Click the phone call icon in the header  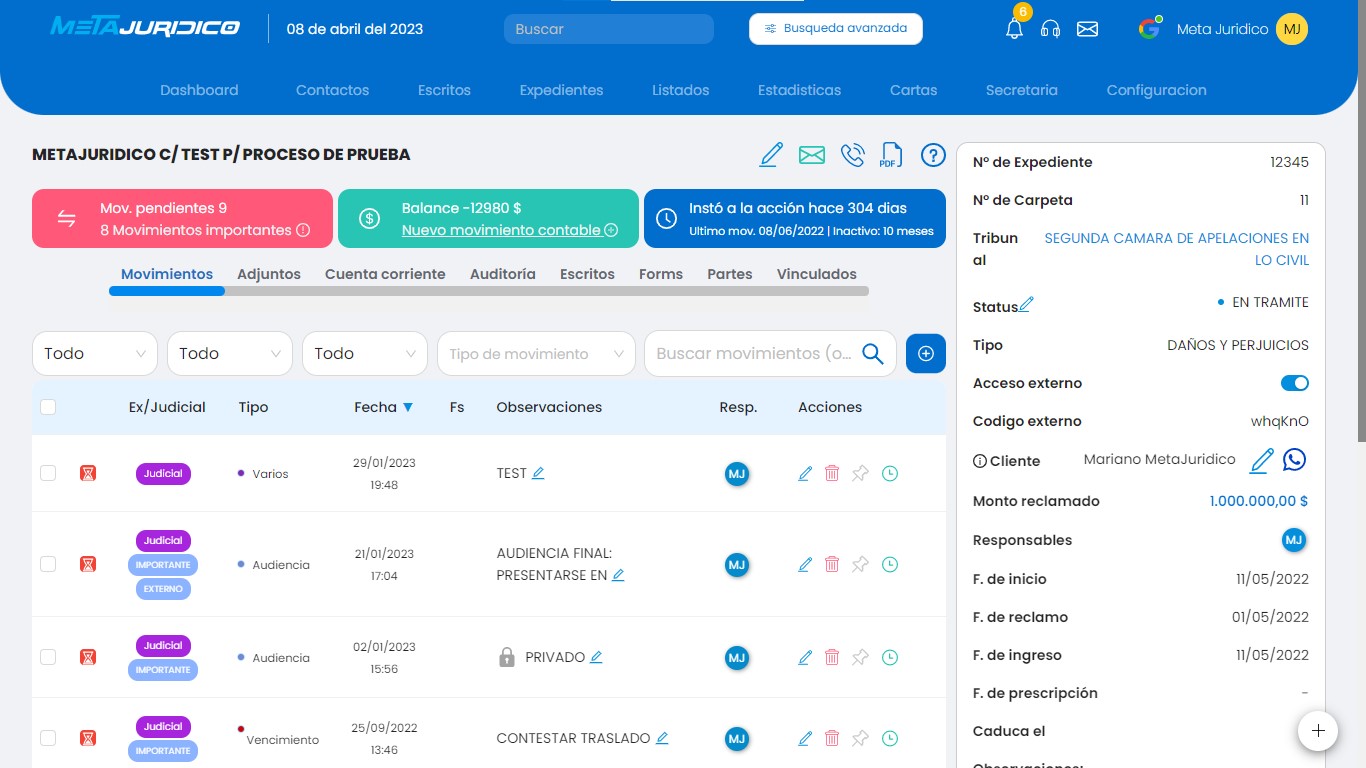tap(851, 155)
